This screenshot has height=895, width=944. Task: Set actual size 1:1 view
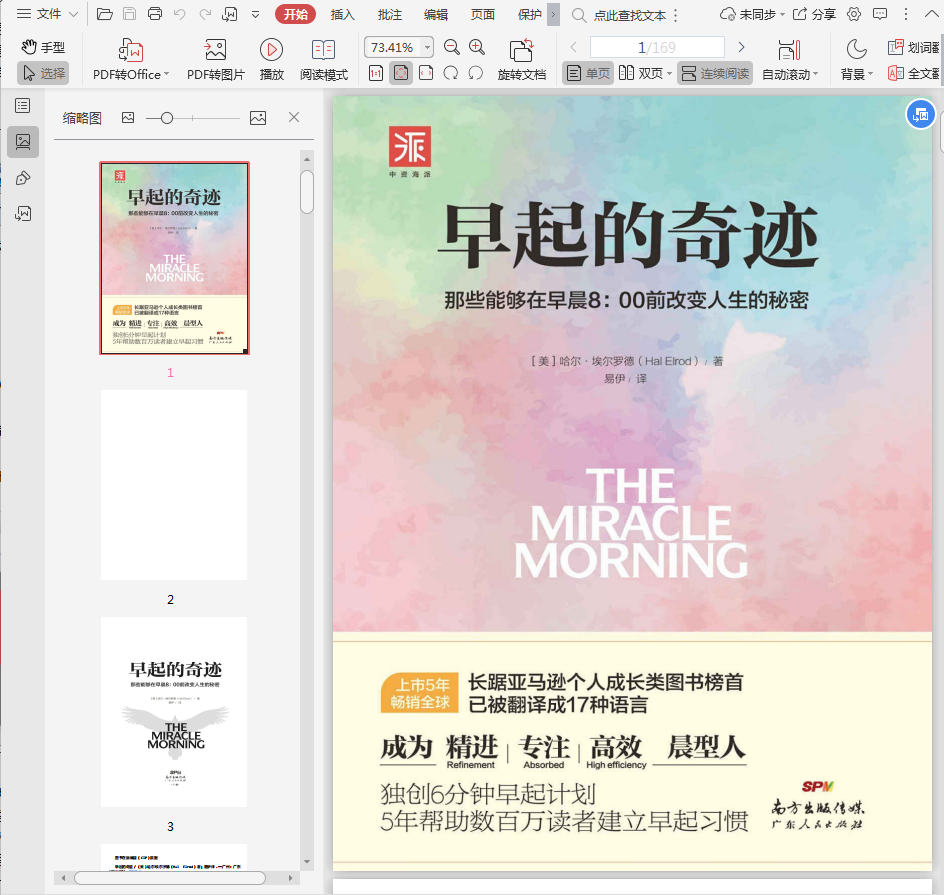(x=376, y=73)
